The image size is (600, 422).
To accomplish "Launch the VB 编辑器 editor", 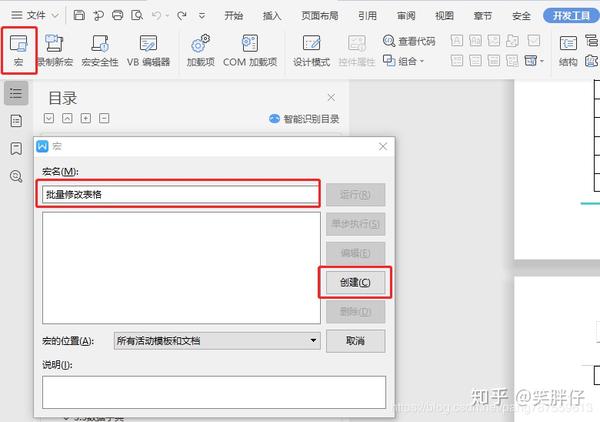I will [x=148, y=50].
